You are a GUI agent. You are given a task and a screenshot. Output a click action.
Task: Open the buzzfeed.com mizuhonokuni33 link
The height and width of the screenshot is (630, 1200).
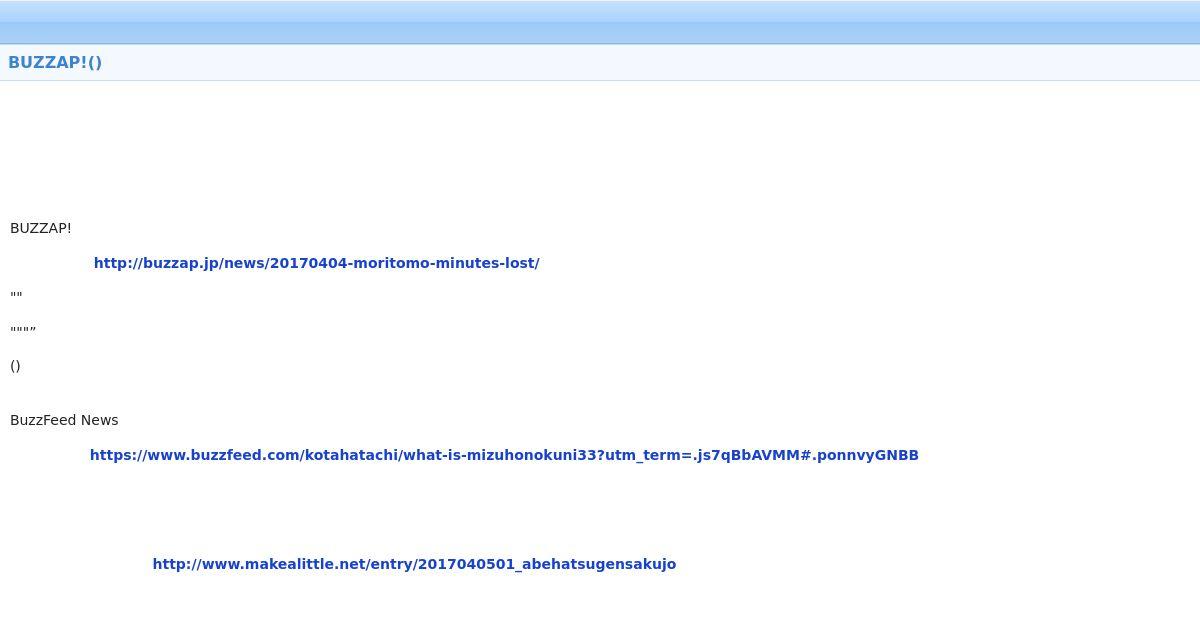pyautogui.click(x=504, y=455)
